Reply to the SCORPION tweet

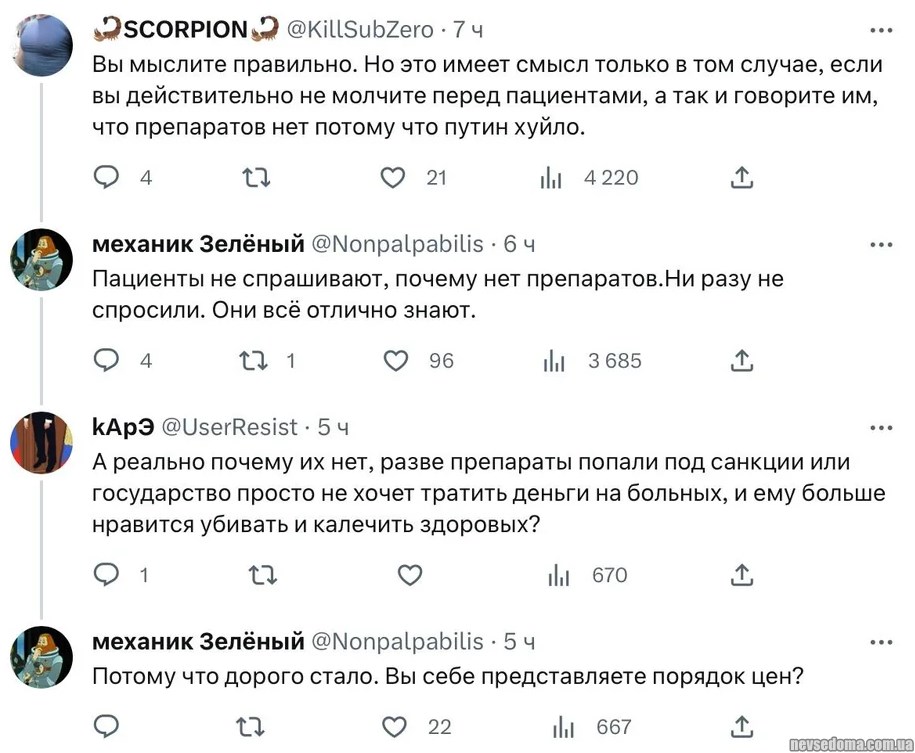(107, 178)
